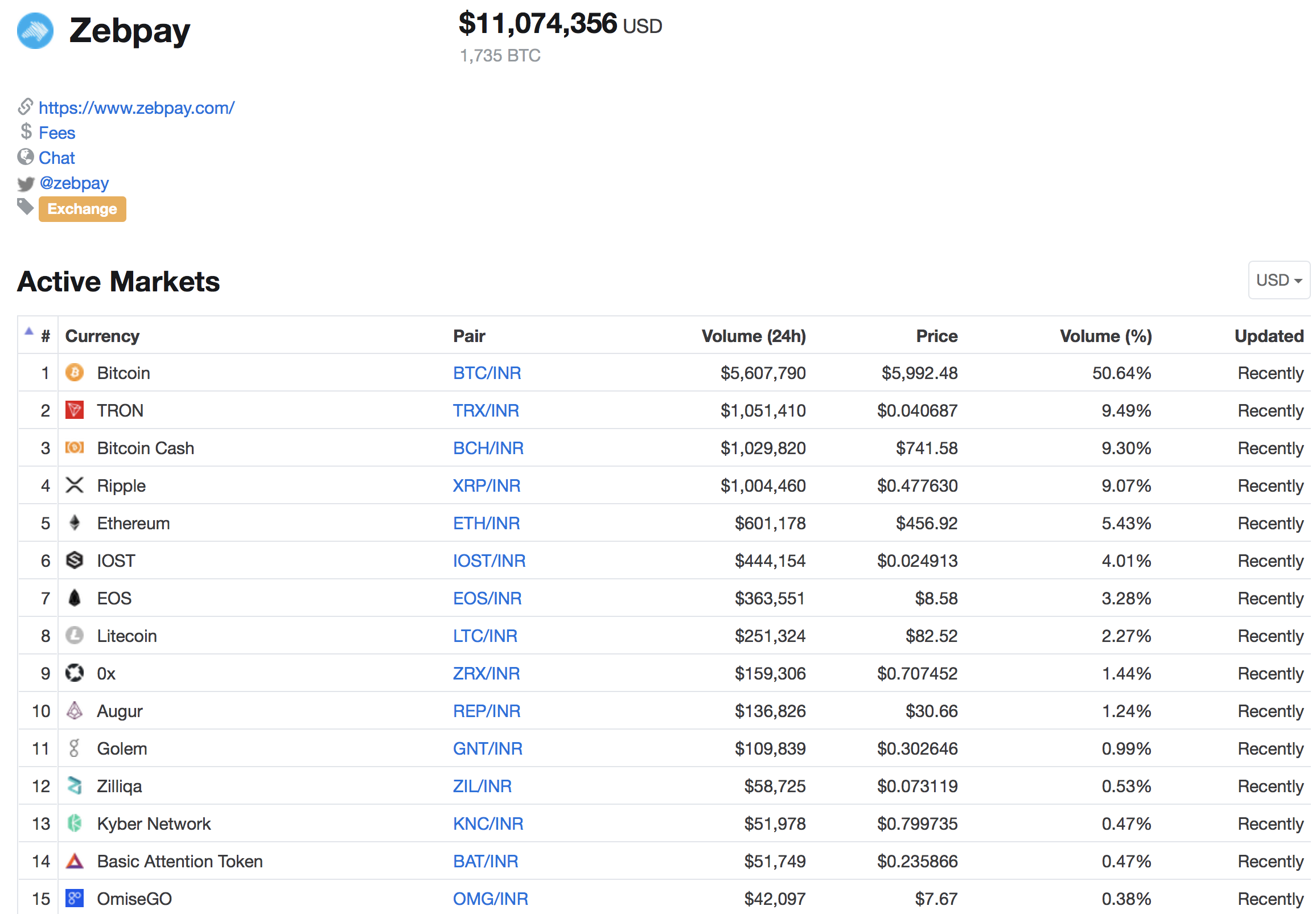Click the $5,607,790 volume value
1316x914 pixels.
pos(763,373)
